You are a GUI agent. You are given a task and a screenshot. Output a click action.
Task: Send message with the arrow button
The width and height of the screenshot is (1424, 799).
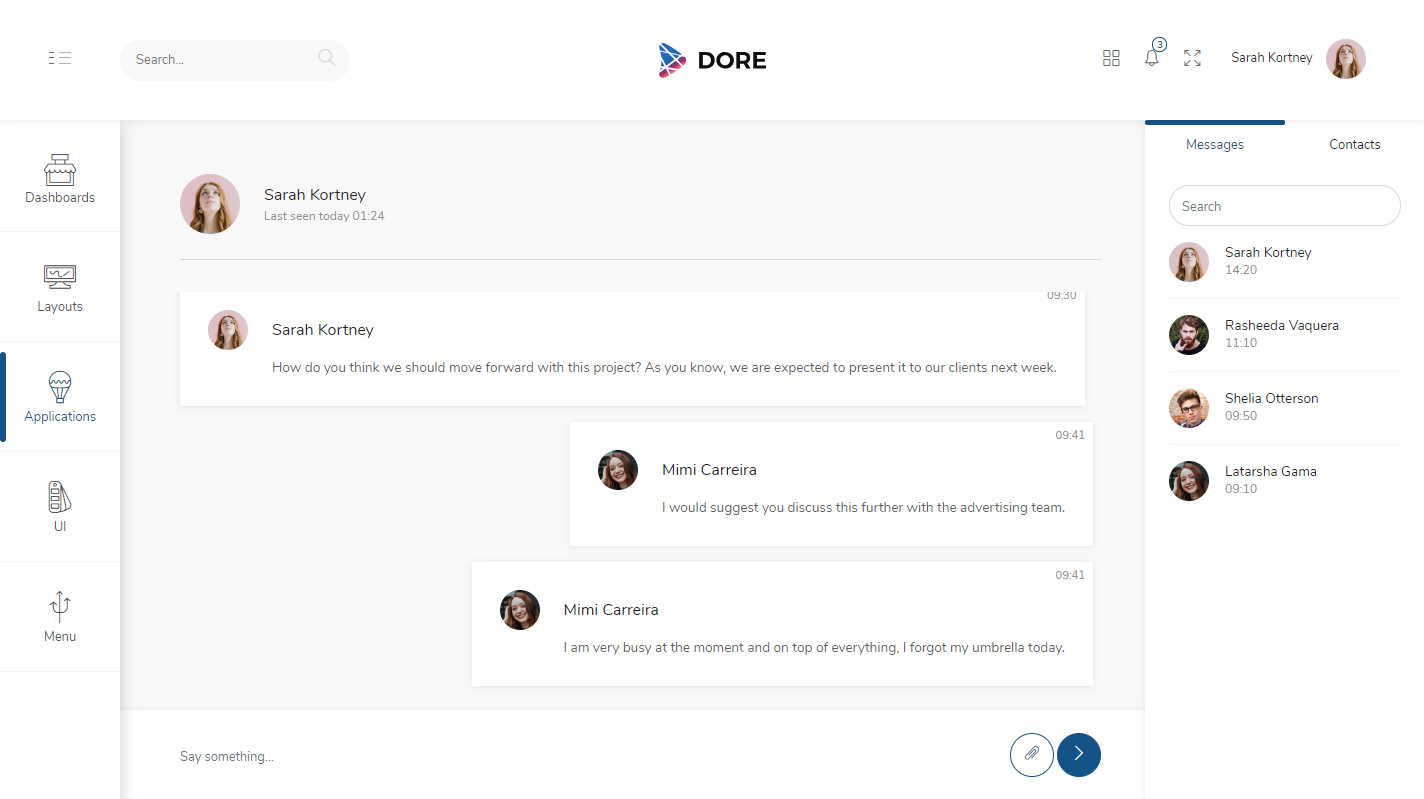point(1079,754)
